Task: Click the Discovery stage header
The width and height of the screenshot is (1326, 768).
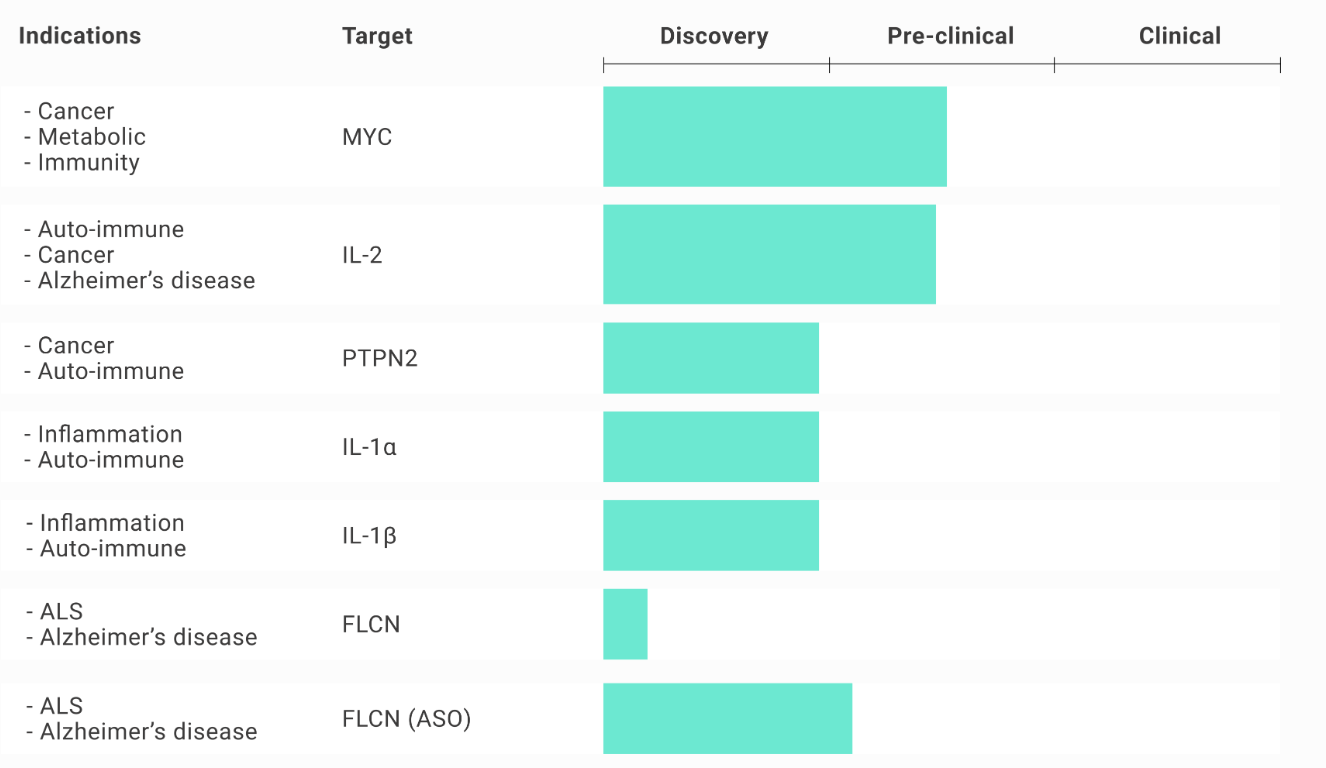Action: pyautogui.click(x=714, y=36)
